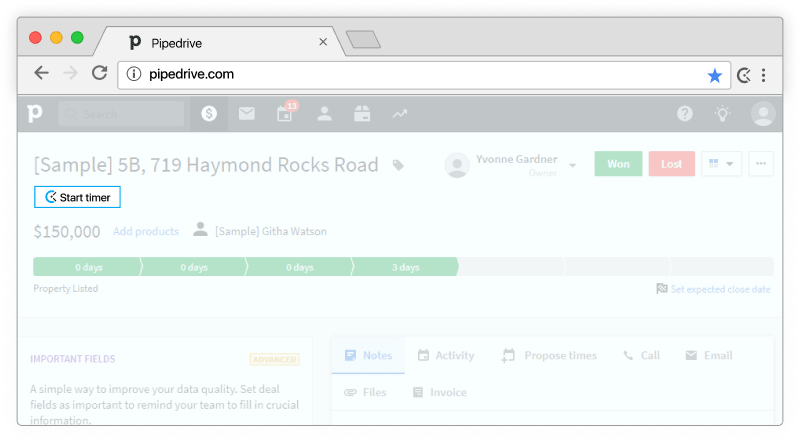Focus the Pipedrive Search field
The height and width of the screenshot is (443, 800).
[121, 114]
